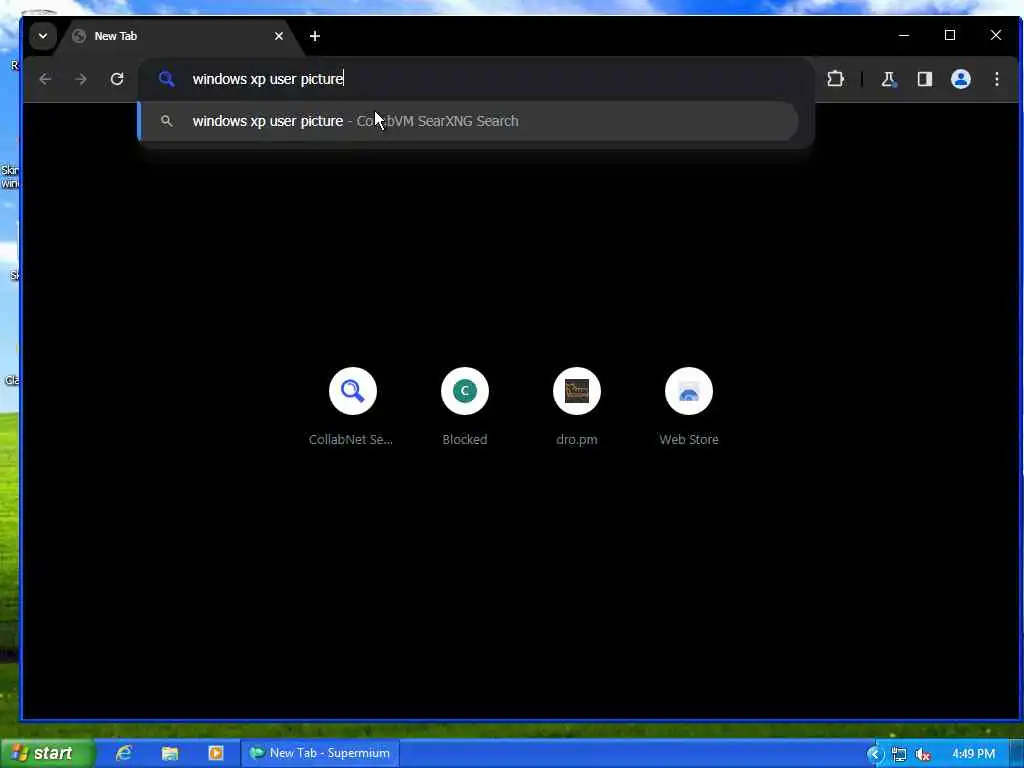1024x768 pixels.
Task: Open the Chrome Labs flask icon
Action: coord(888,79)
